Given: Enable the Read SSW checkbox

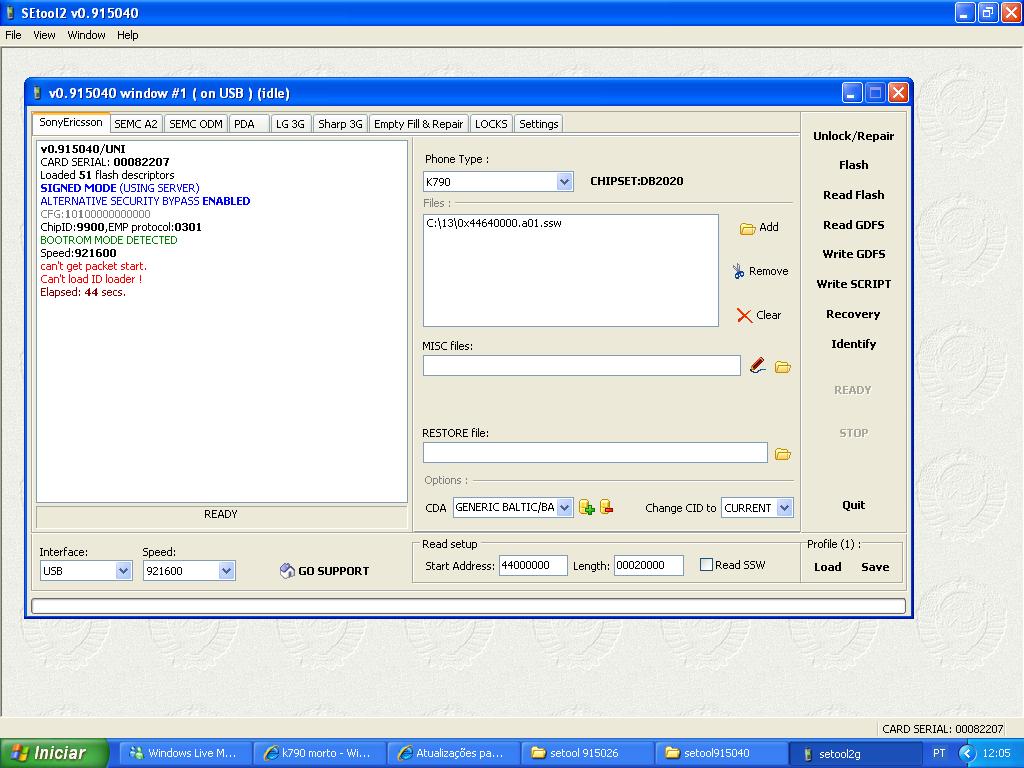Looking at the screenshot, I should (706, 564).
